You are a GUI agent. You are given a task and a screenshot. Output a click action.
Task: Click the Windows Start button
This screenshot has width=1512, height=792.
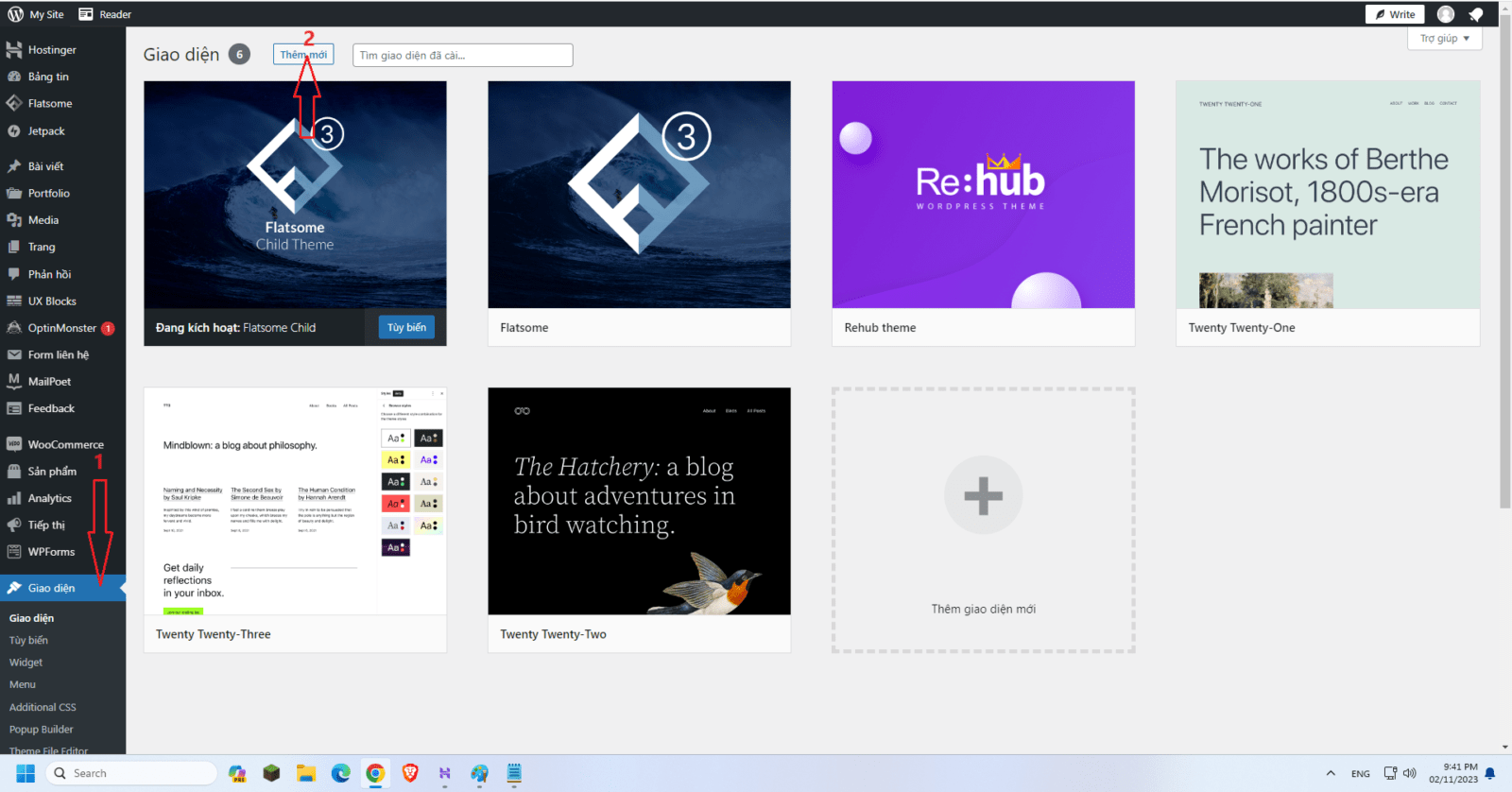(x=26, y=773)
